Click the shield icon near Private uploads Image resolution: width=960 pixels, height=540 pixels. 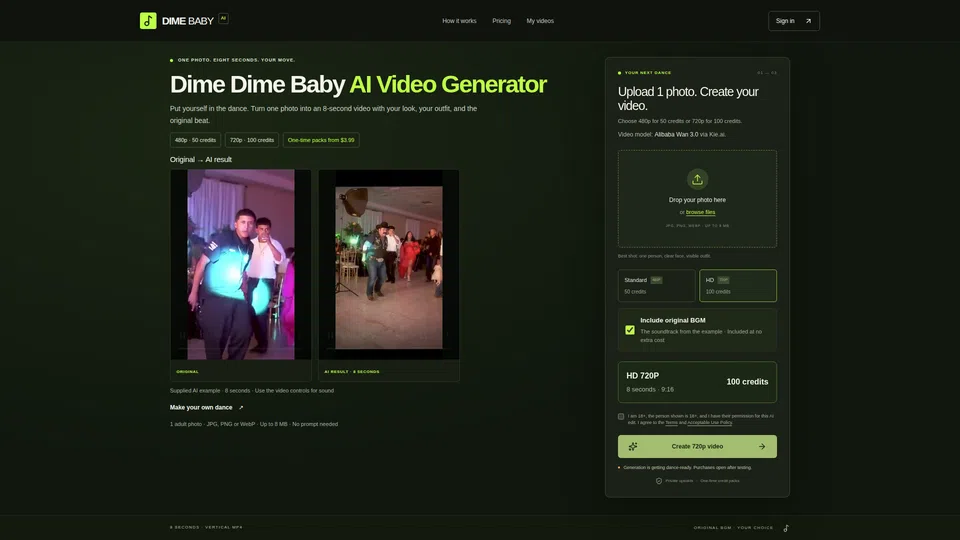click(x=659, y=481)
